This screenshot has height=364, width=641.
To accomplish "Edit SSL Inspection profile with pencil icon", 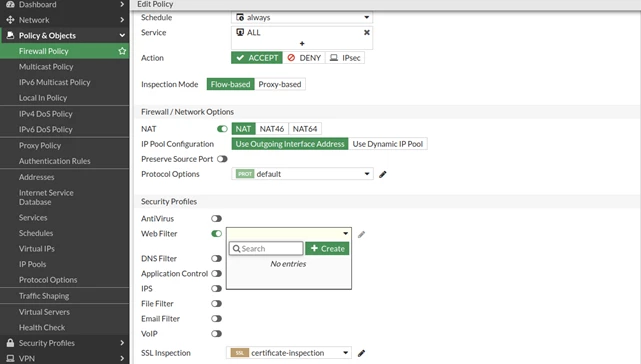I will point(361,353).
